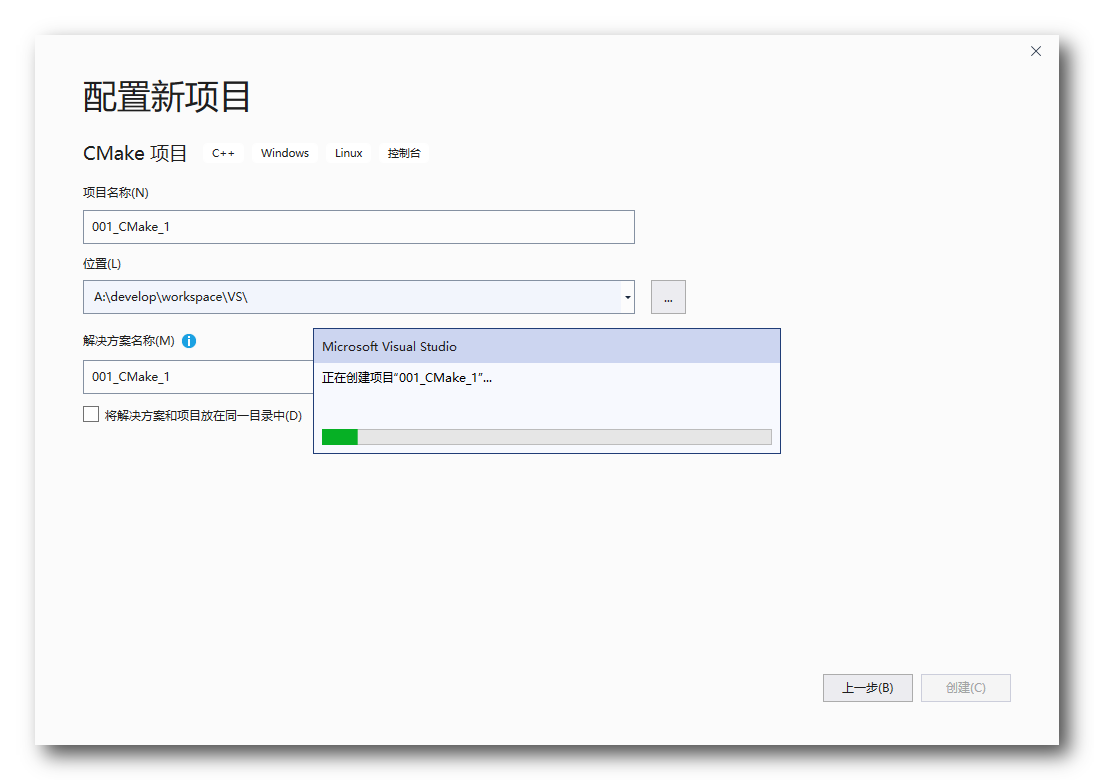
Task: Click the green progress bar
Action: 340,436
